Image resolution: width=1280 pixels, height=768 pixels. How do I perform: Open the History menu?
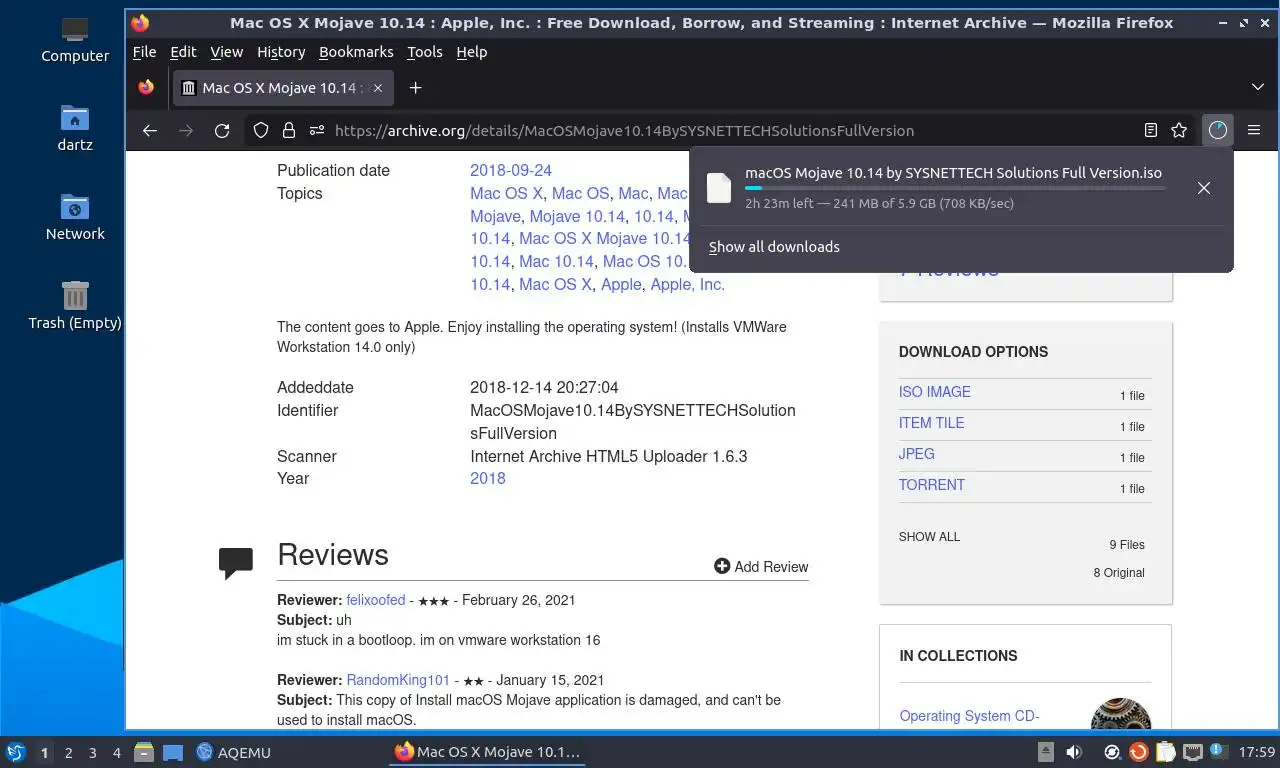click(x=281, y=52)
